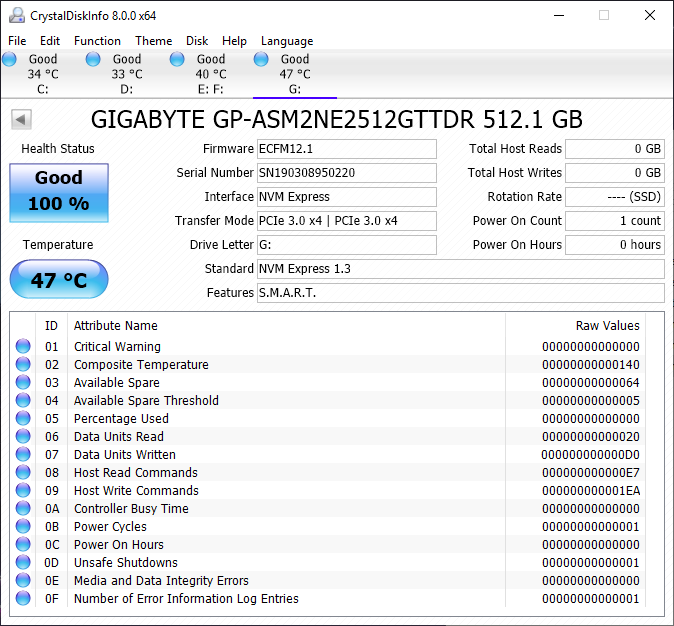
Task: Close the CrystalDiskInfo window
Action: (x=650, y=15)
